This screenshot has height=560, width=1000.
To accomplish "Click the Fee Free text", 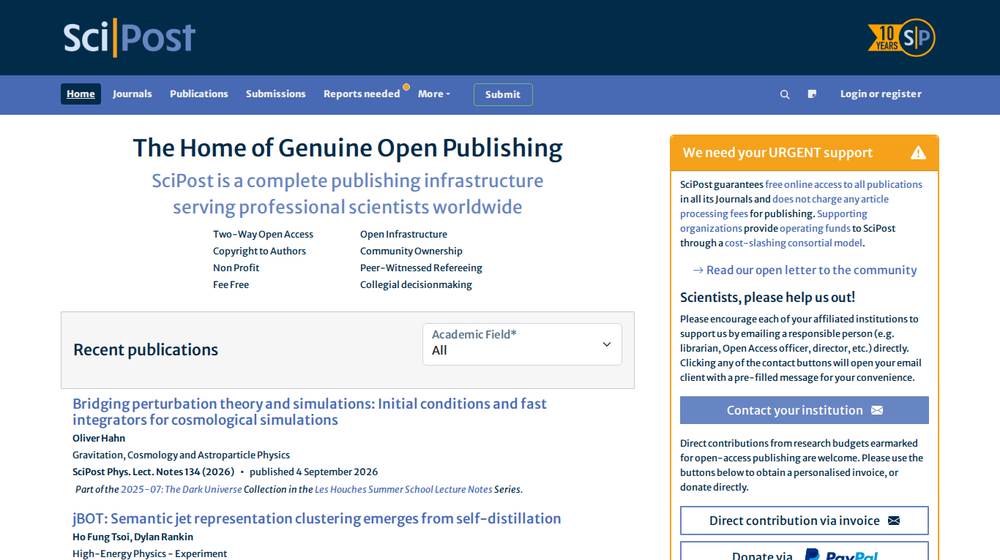I will (x=231, y=284).
